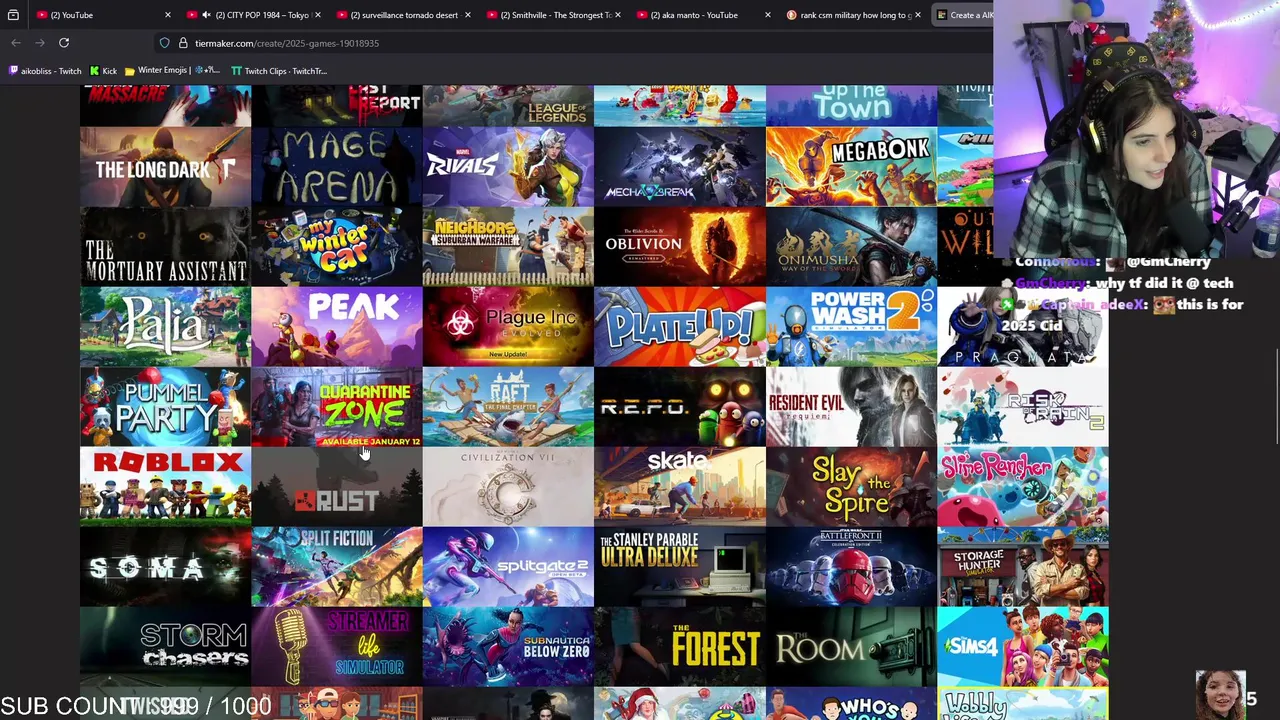Switch to CITY POP 1984 Tokyo tab

coord(252,15)
